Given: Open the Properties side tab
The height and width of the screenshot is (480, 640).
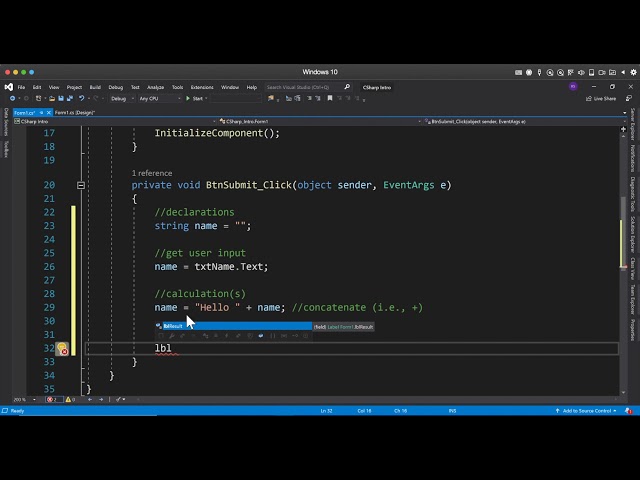Looking at the screenshot, I should pos(632,330).
